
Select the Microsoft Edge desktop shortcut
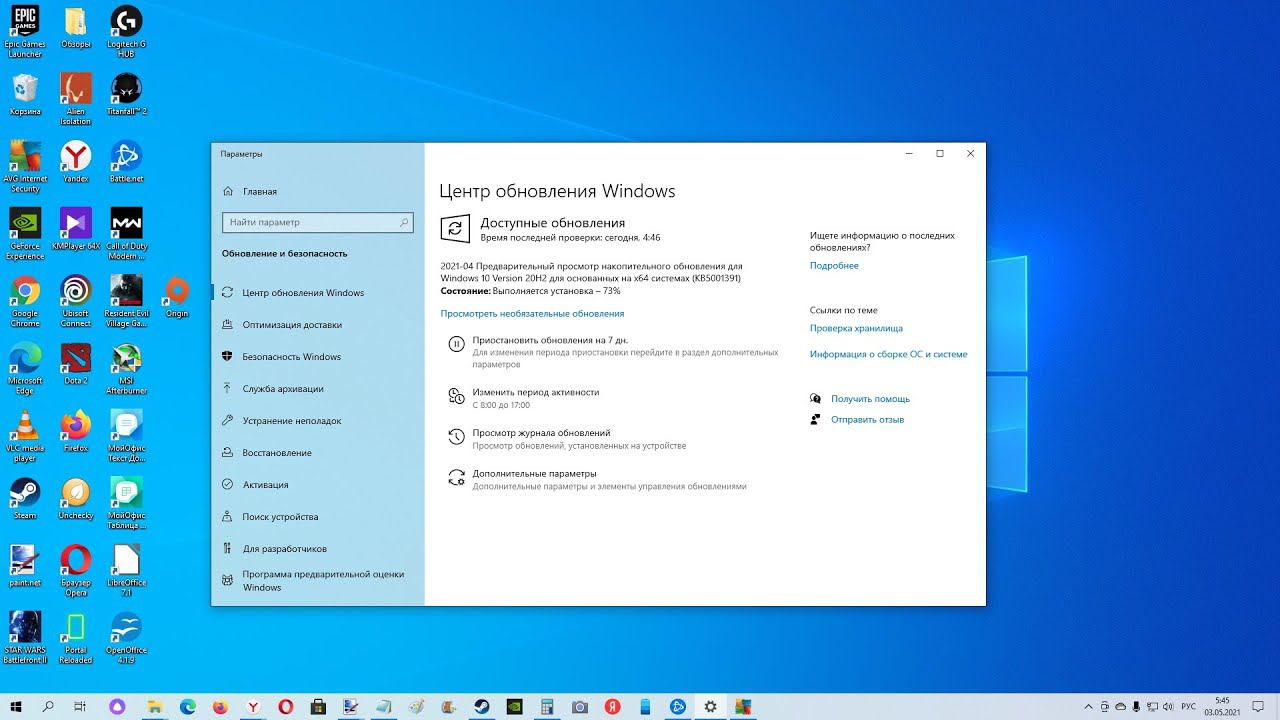[25, 368]
